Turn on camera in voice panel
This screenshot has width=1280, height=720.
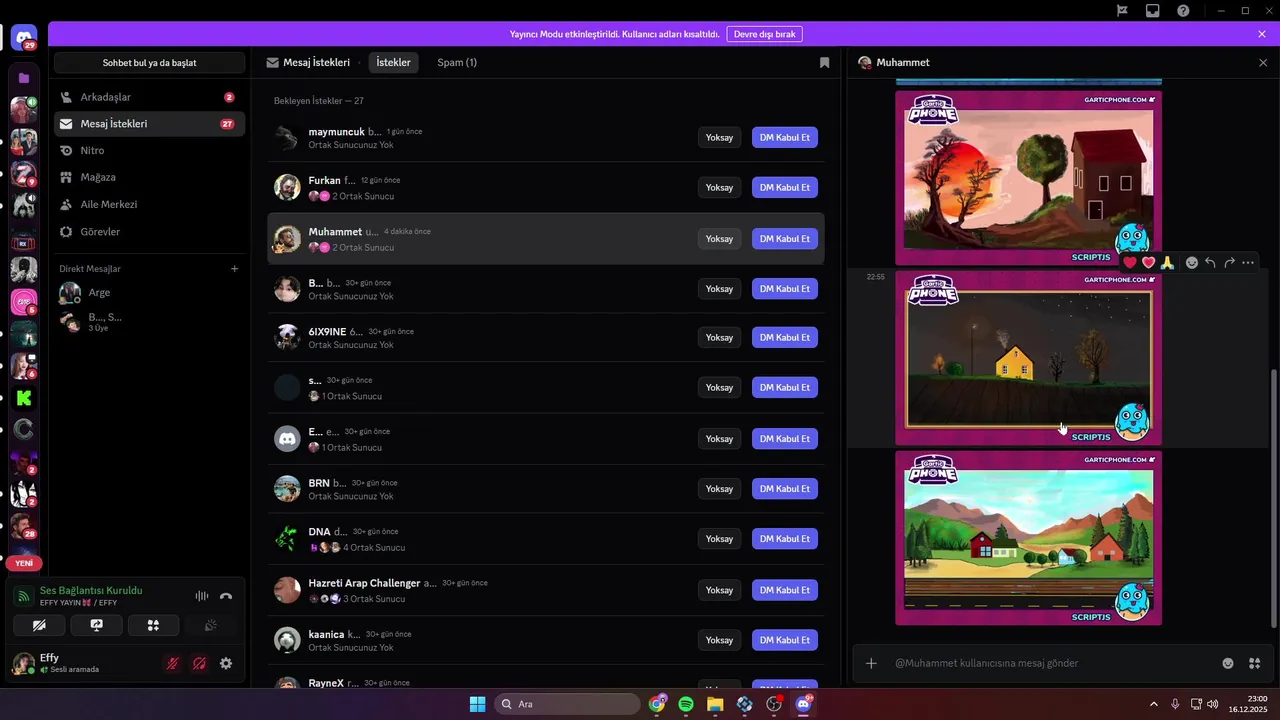pyautogui.click(x=40, y=625)
